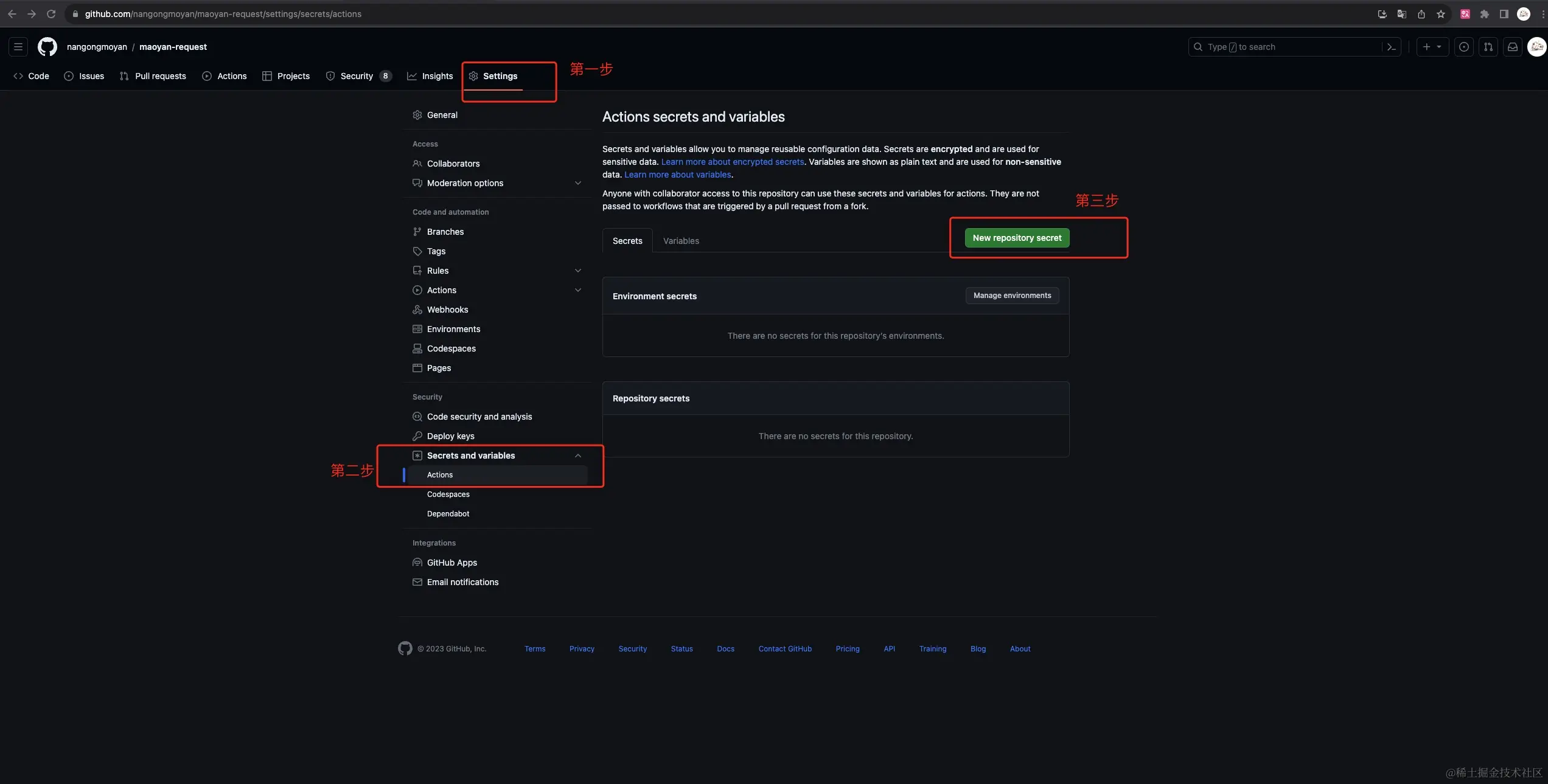Select Dependabot under Secrets and variables

[x=448, y=514]
